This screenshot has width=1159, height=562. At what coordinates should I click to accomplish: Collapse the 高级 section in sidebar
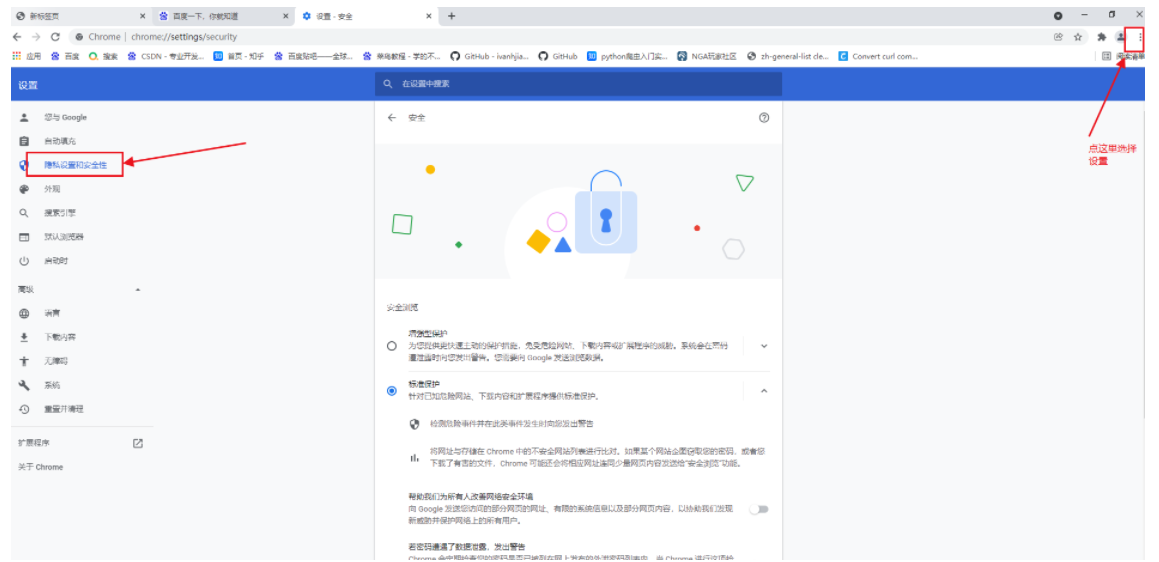coord(137,290)
